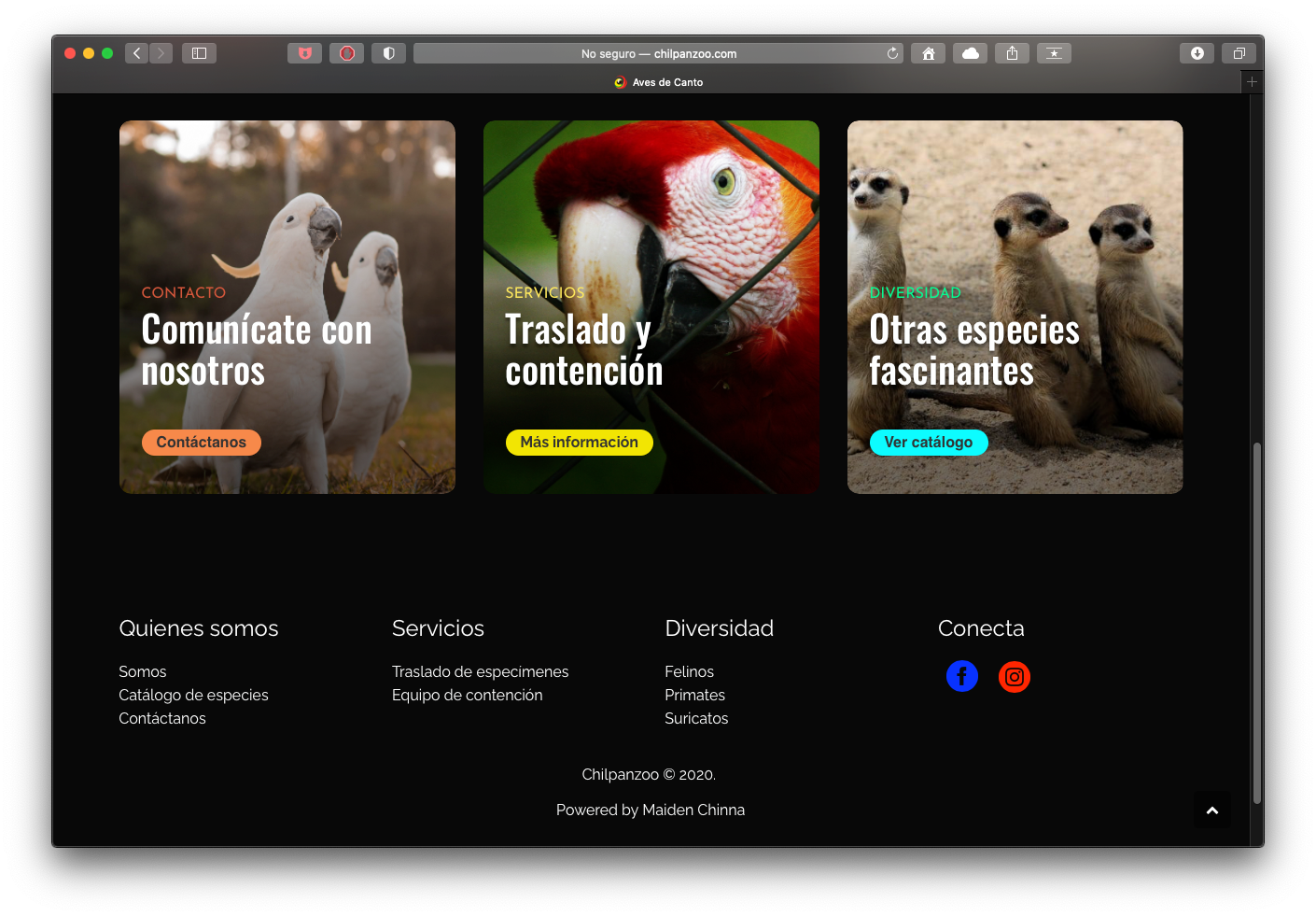1316x916 pixels.
Task: Click the Chilpanzoo © 2020 text
Action: (649, 774)
